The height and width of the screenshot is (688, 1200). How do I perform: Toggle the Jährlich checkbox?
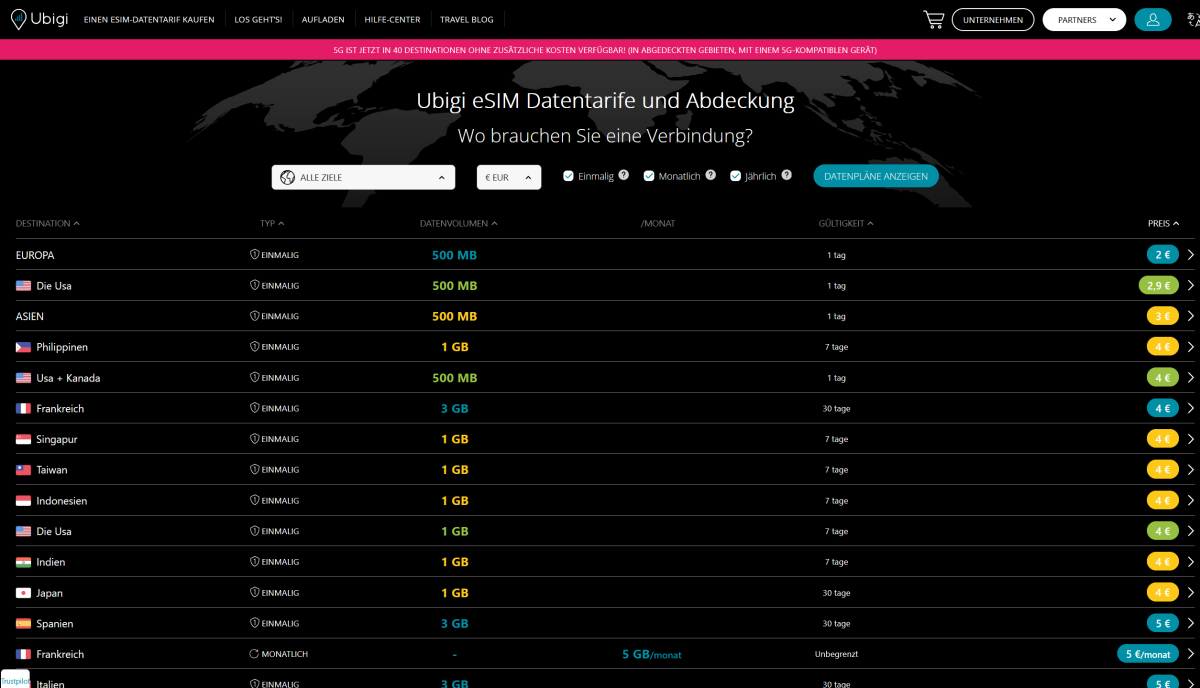735,176
